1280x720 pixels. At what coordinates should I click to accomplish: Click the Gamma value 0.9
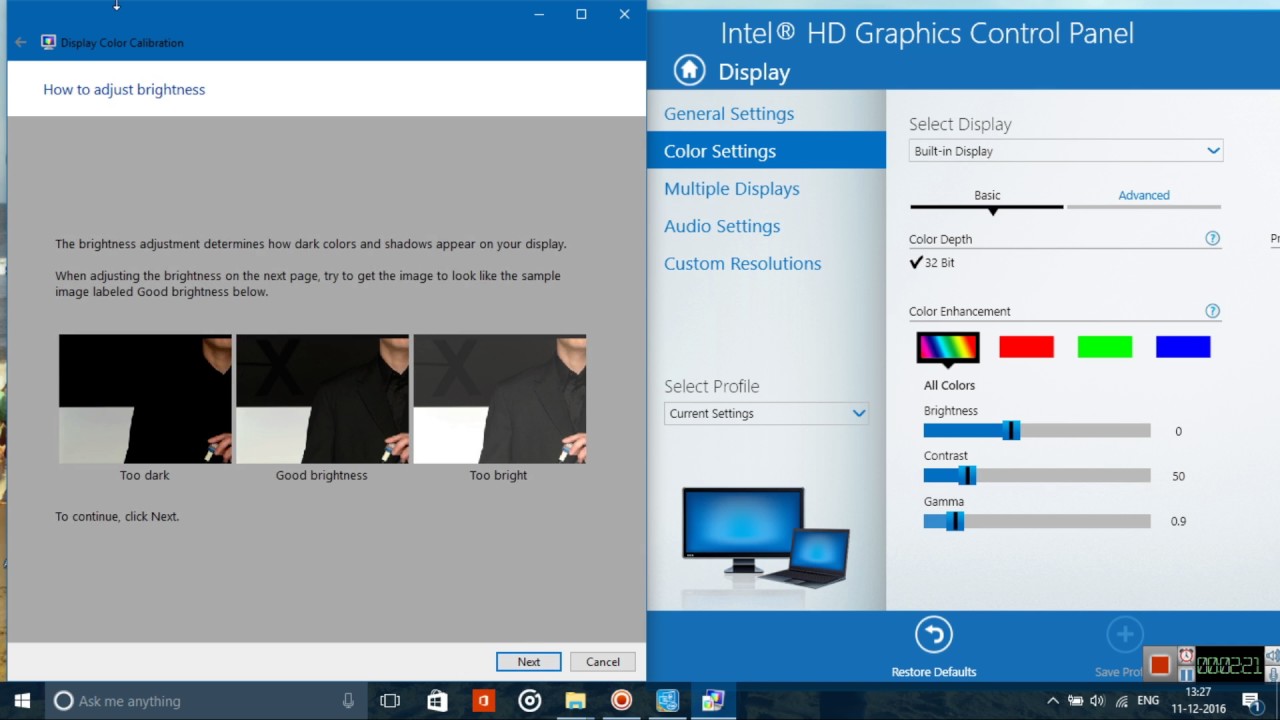[x=1178, y=521]
